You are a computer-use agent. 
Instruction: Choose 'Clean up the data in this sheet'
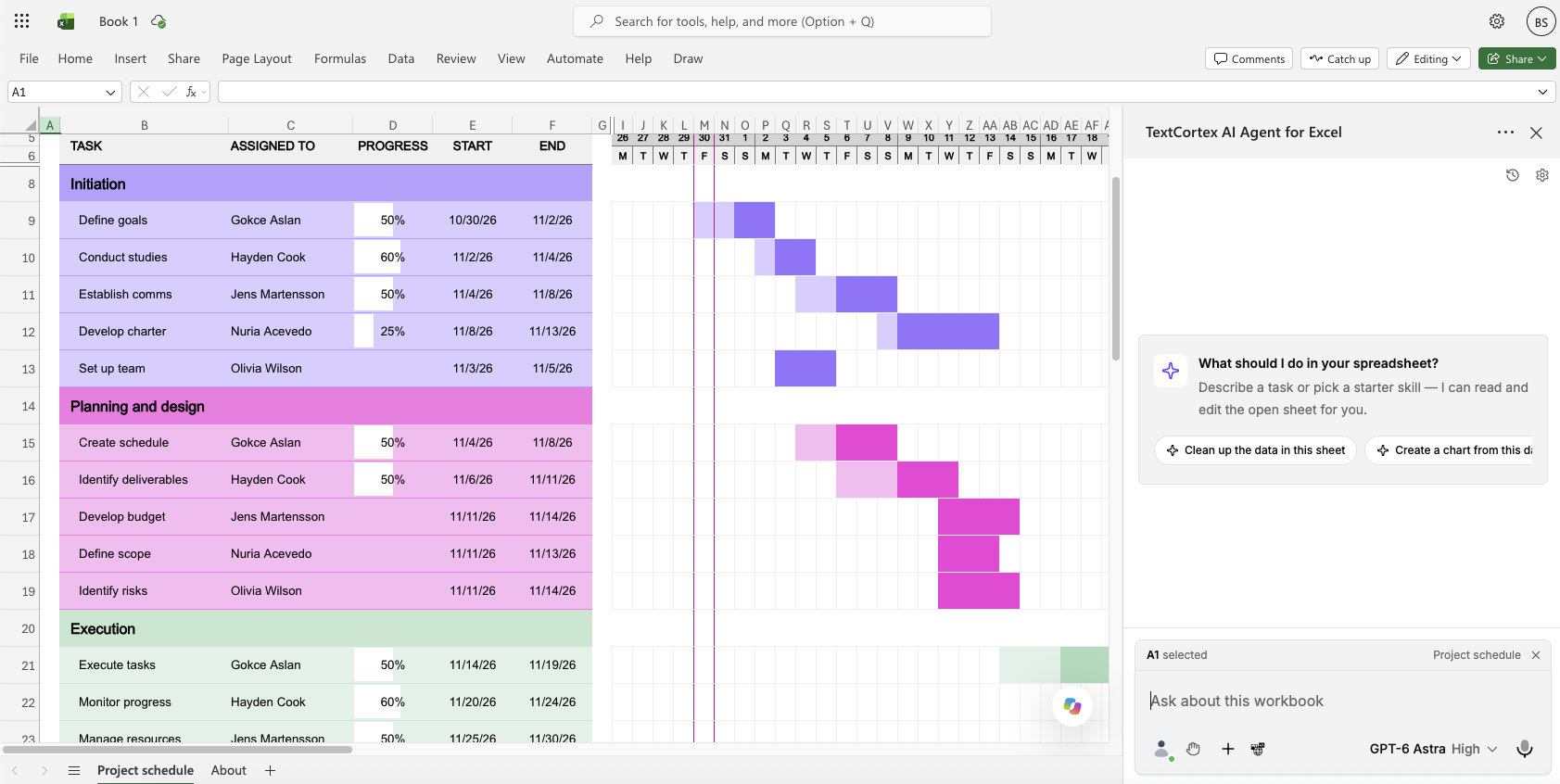(x=1255, y=450)
